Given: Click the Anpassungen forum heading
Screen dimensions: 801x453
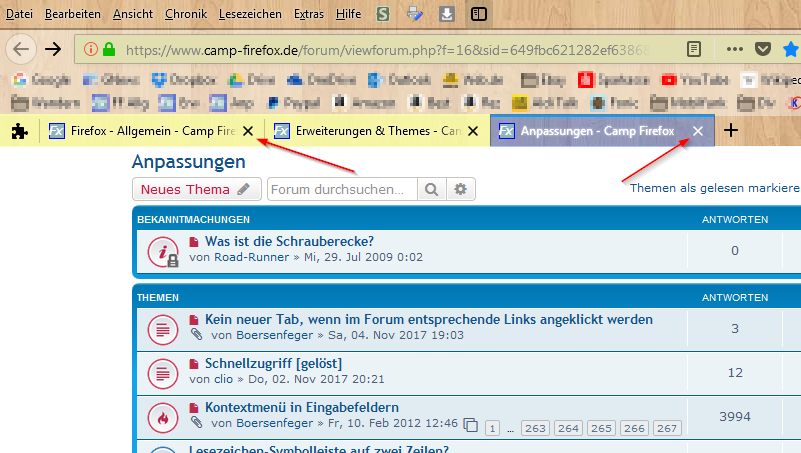Looking at the screenshot, I should (189, 162).
